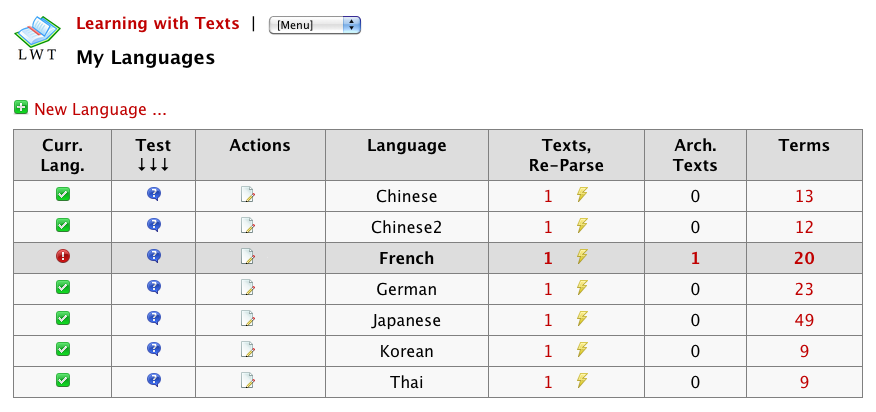
Task: Open the German texts count link
Action: pos(548,289)
